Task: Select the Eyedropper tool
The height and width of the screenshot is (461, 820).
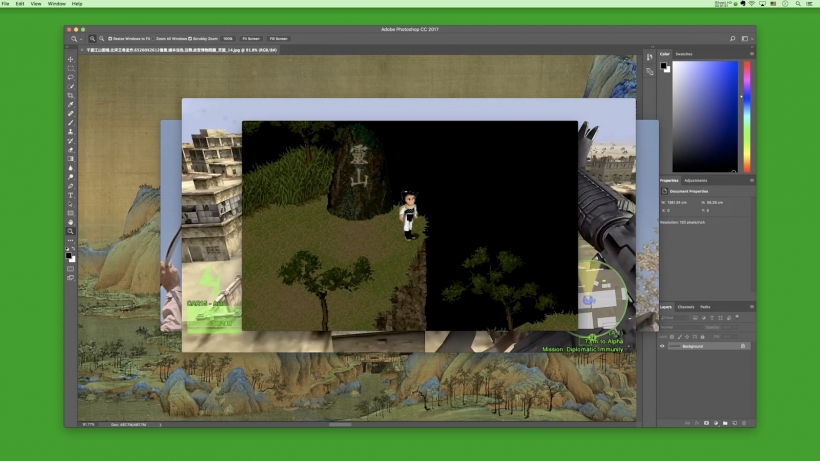Action: click(70, 104)
